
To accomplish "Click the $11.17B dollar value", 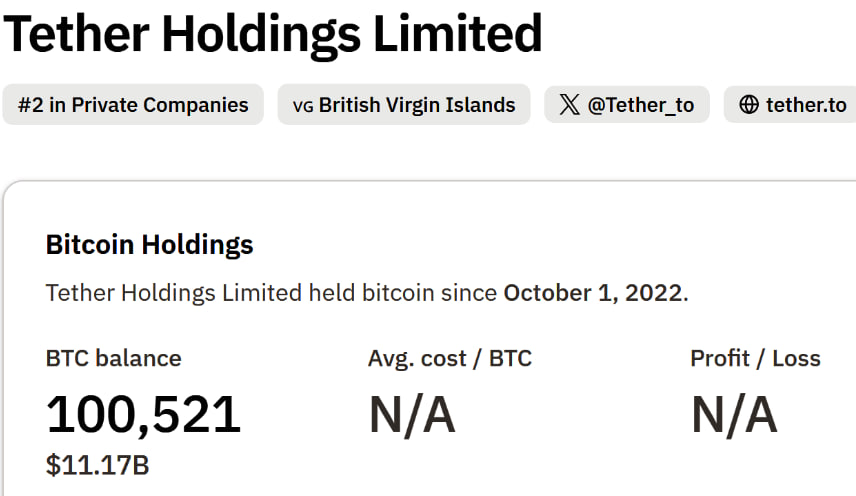I will coord(98,465).
